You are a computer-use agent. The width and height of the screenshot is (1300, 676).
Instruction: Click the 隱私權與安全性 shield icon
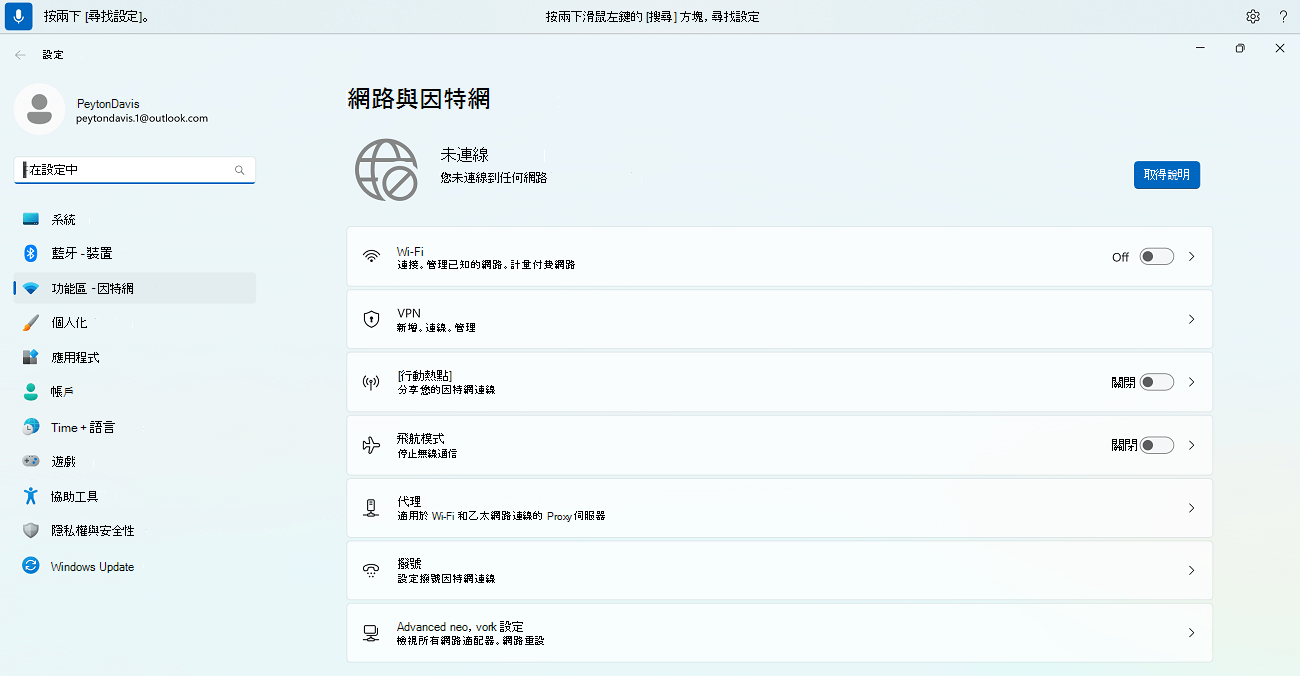31,531
